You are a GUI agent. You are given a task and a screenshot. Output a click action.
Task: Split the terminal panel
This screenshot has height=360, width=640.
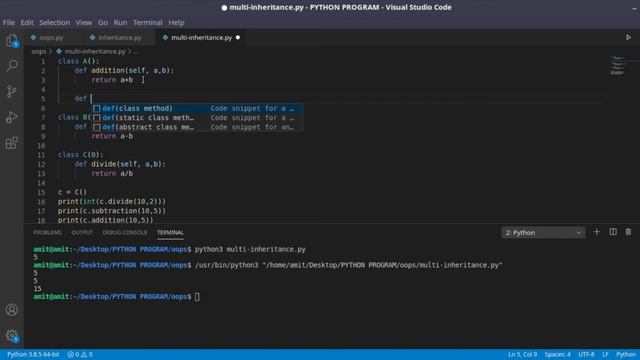point(613,232)
